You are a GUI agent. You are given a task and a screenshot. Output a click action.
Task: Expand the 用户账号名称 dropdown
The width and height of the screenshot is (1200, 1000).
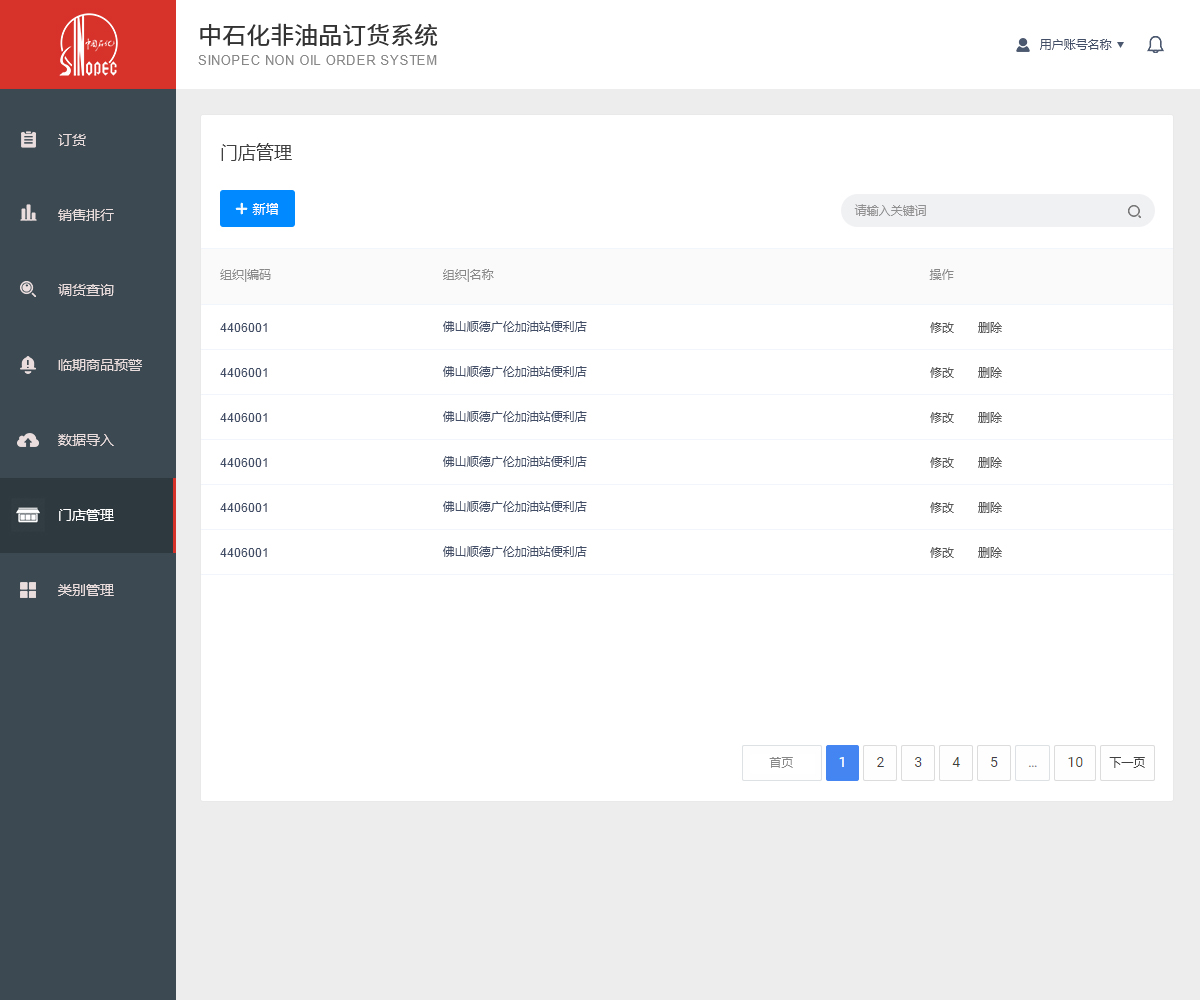point(1071,45)
